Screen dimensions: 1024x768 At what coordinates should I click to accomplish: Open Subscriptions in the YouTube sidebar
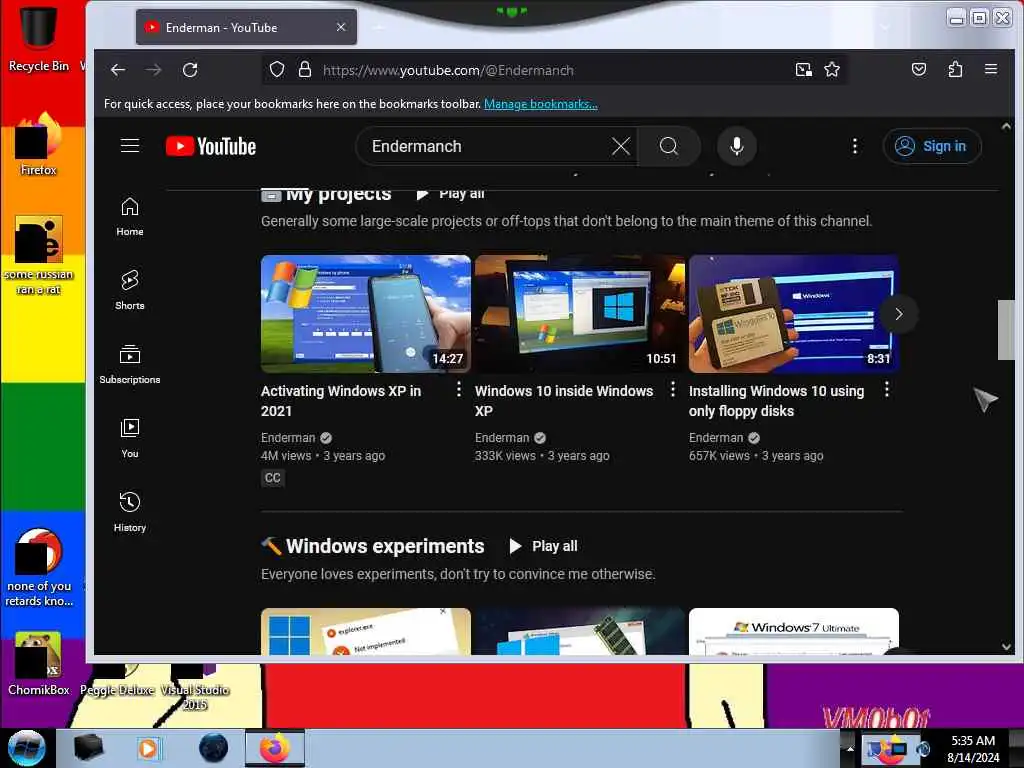point(130,364)
